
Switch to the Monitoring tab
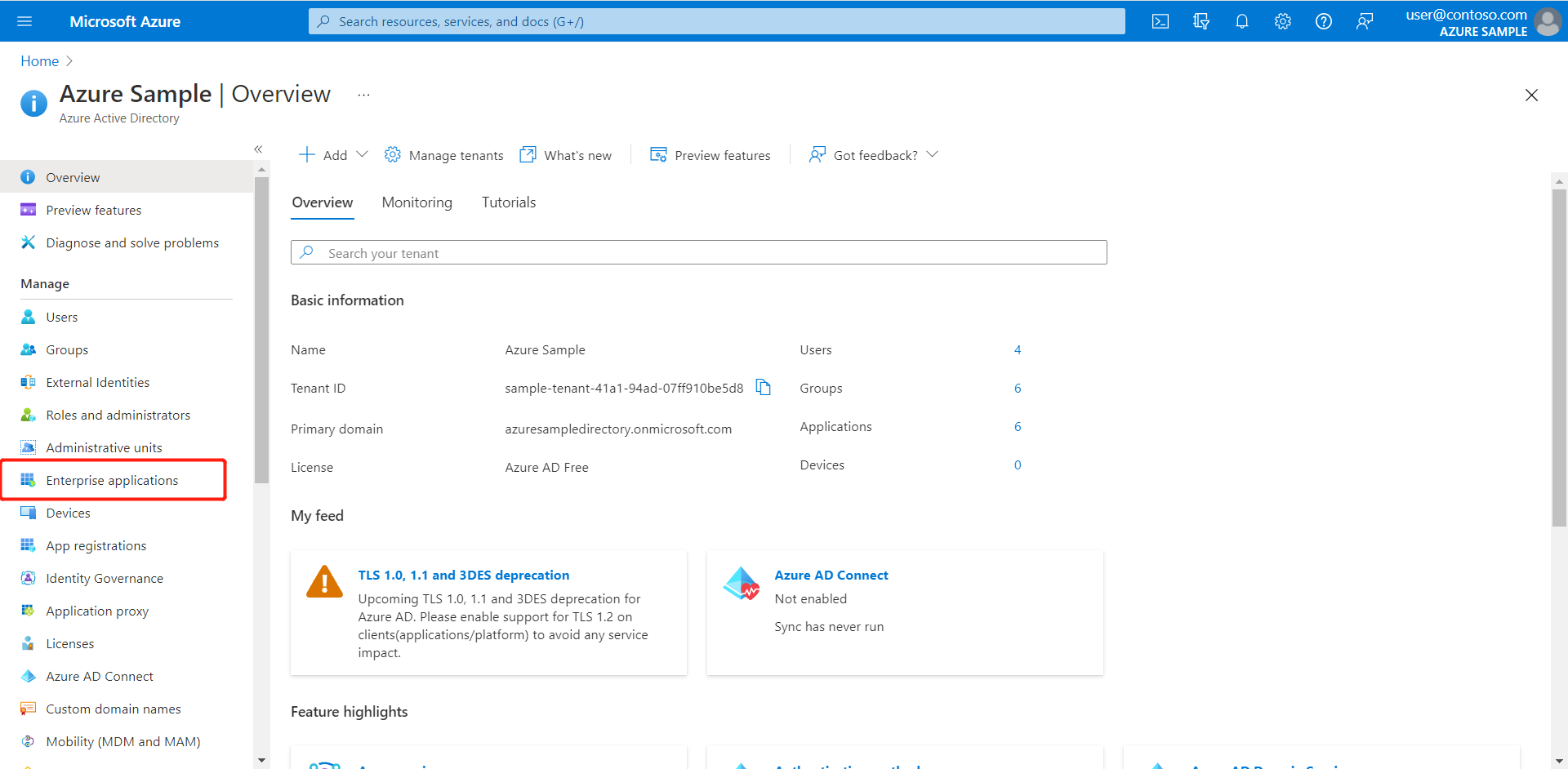[416, 202]
